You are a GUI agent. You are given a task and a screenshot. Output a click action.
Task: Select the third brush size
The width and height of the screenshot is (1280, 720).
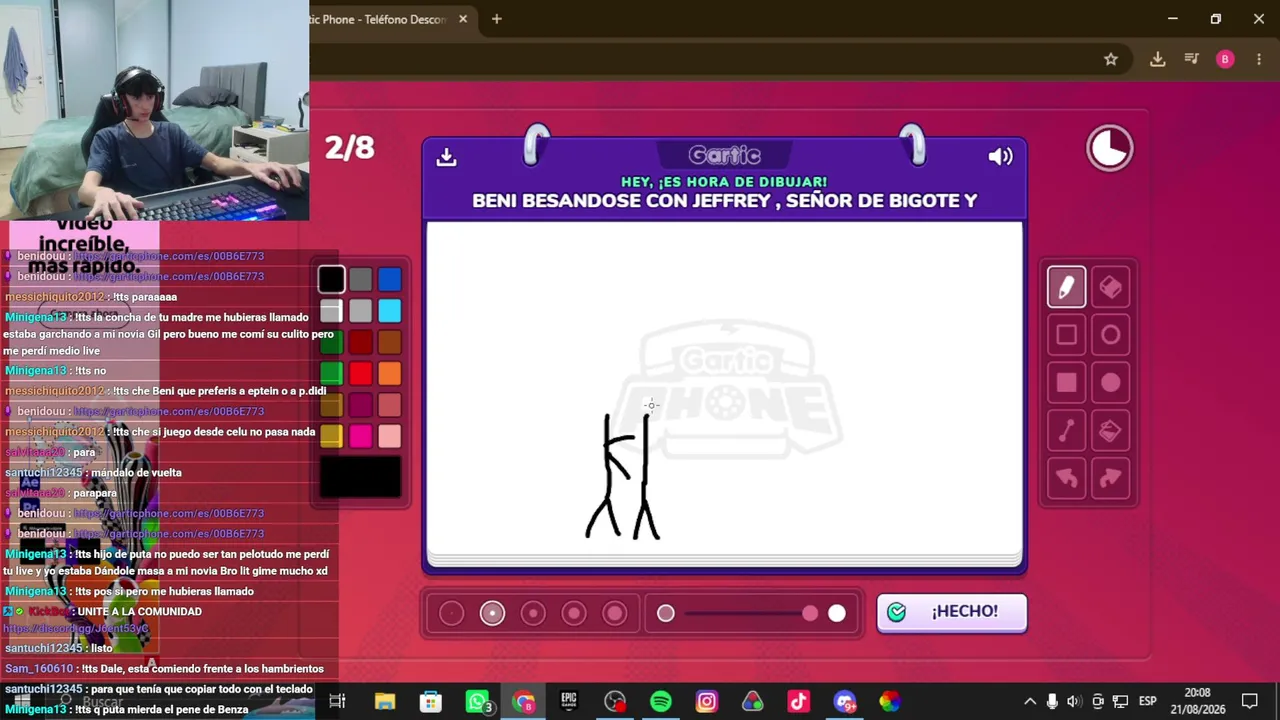(533, 613)
